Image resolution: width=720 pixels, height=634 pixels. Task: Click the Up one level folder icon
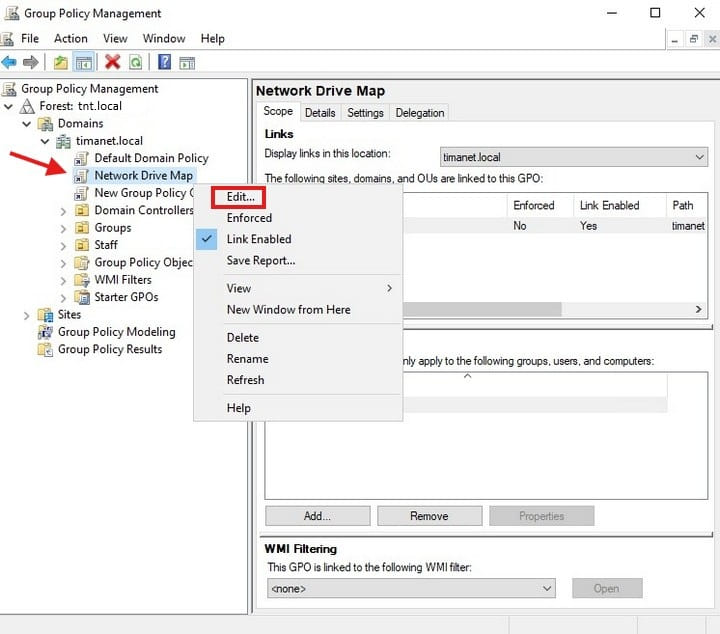60,62
